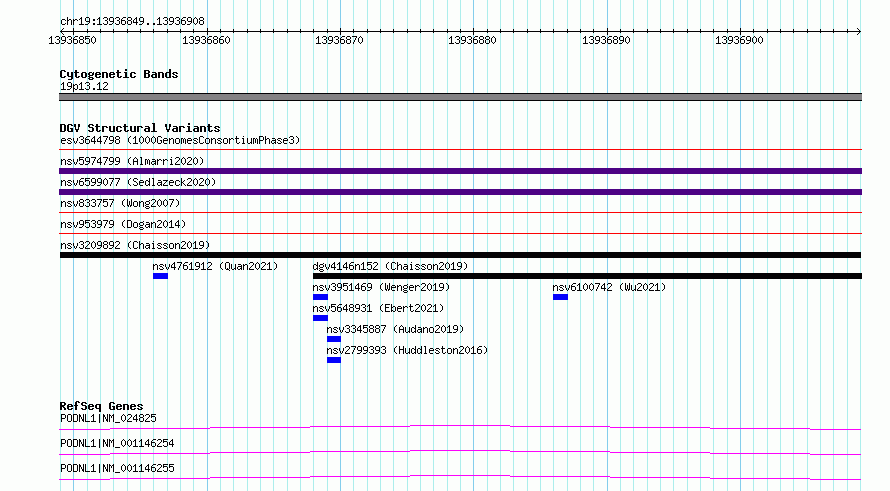This screenshot has width=890, height=491.
Task: Select PODNL1|NM_001146255 transcript label
Action: coord(117,468)
